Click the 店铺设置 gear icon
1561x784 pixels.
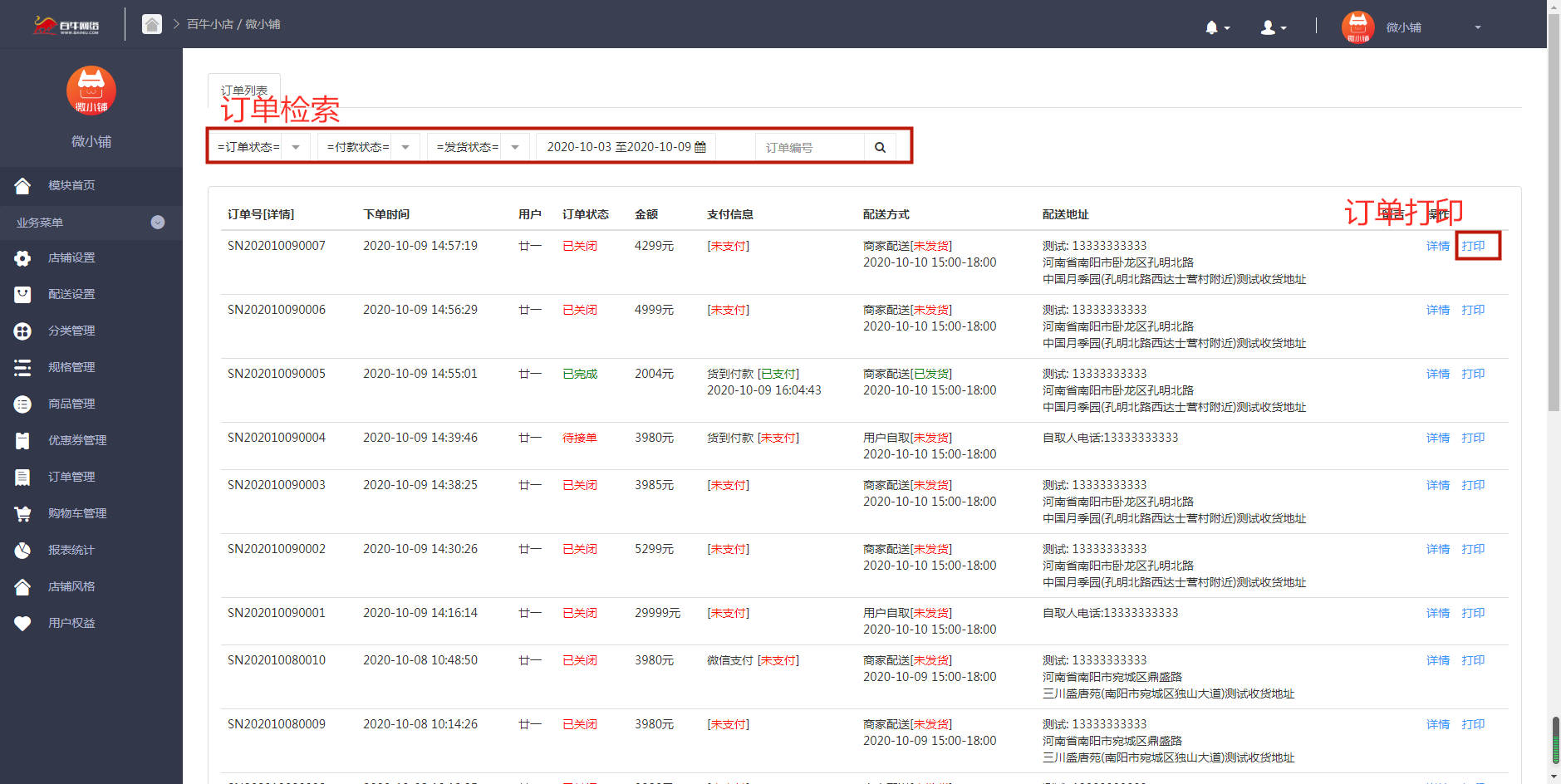22,258
